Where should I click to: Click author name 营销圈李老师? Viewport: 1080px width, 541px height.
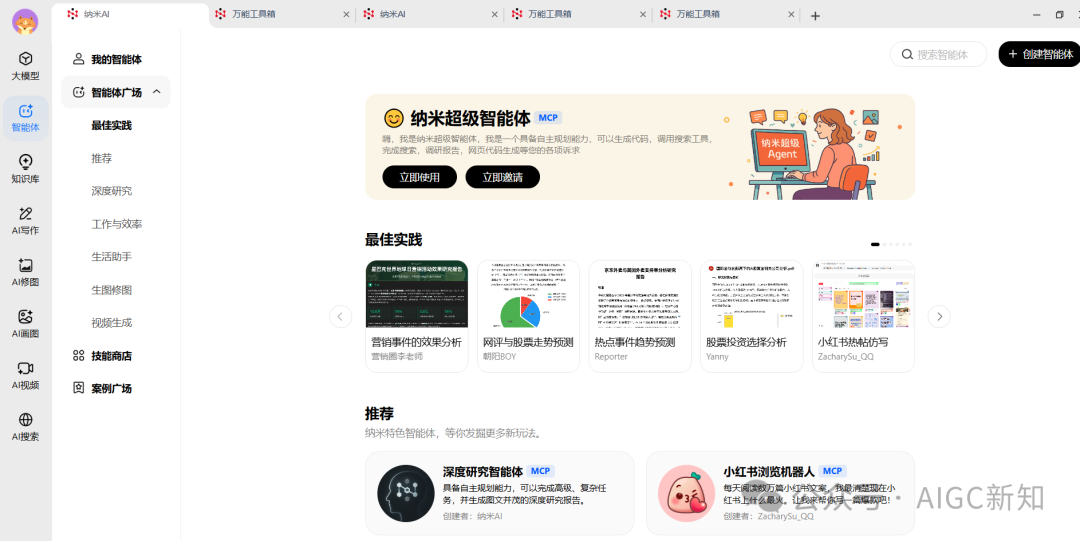(x=397, y=356)
